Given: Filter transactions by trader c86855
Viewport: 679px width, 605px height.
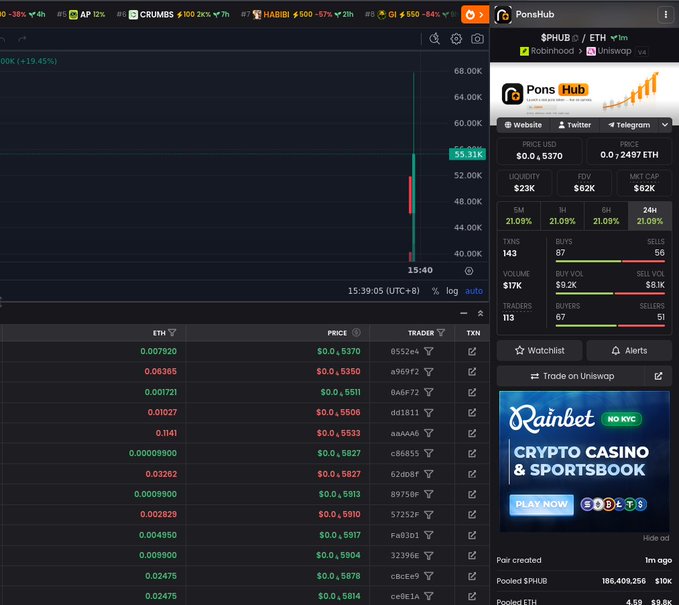Looking at the screenshot, I should point(429,453).
